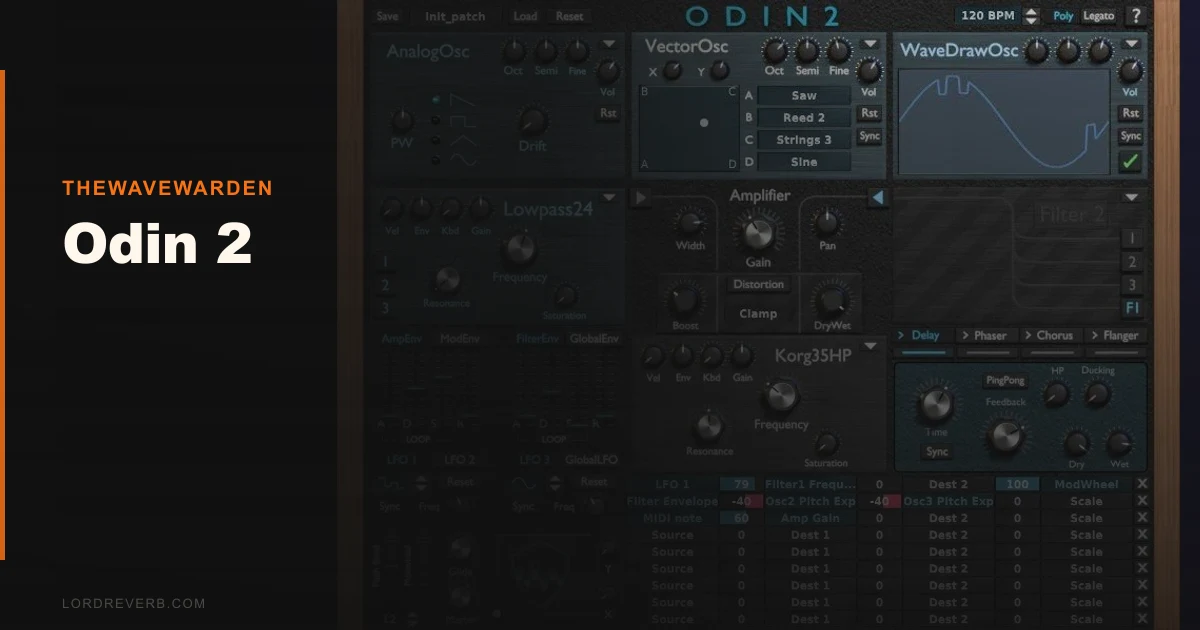Image resolution: width=1200 pixels, height=630 pixels.
Task: Change VectorOsc slot B Reed 2 waveform
Action: click(804, 118)
